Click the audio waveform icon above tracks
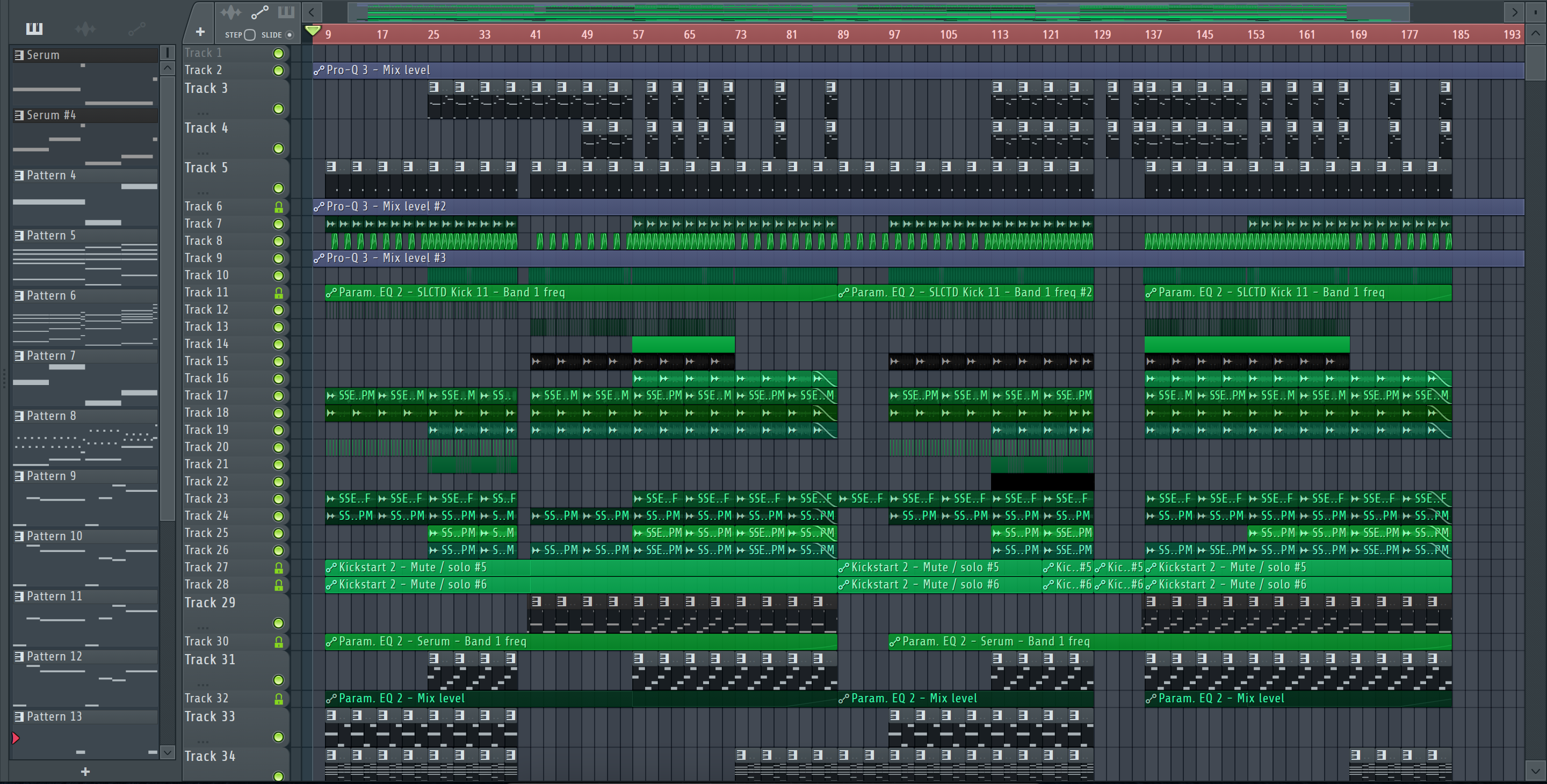1547x784 pixels. pos(230,12)
